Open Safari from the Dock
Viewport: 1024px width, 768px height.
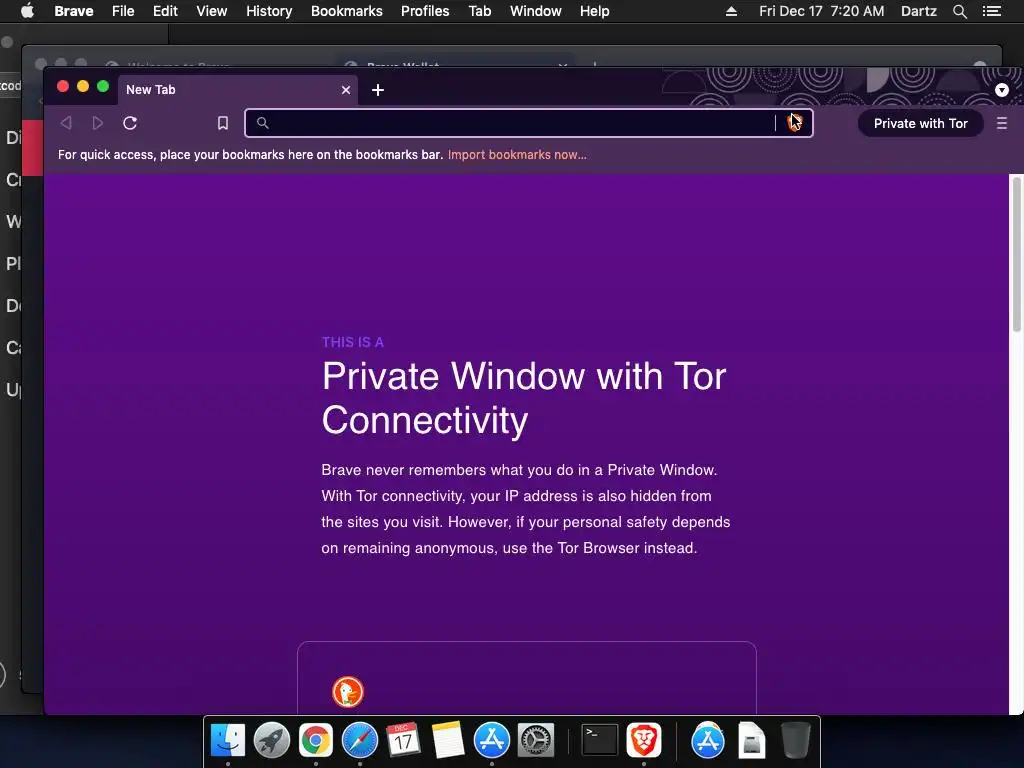360,740
